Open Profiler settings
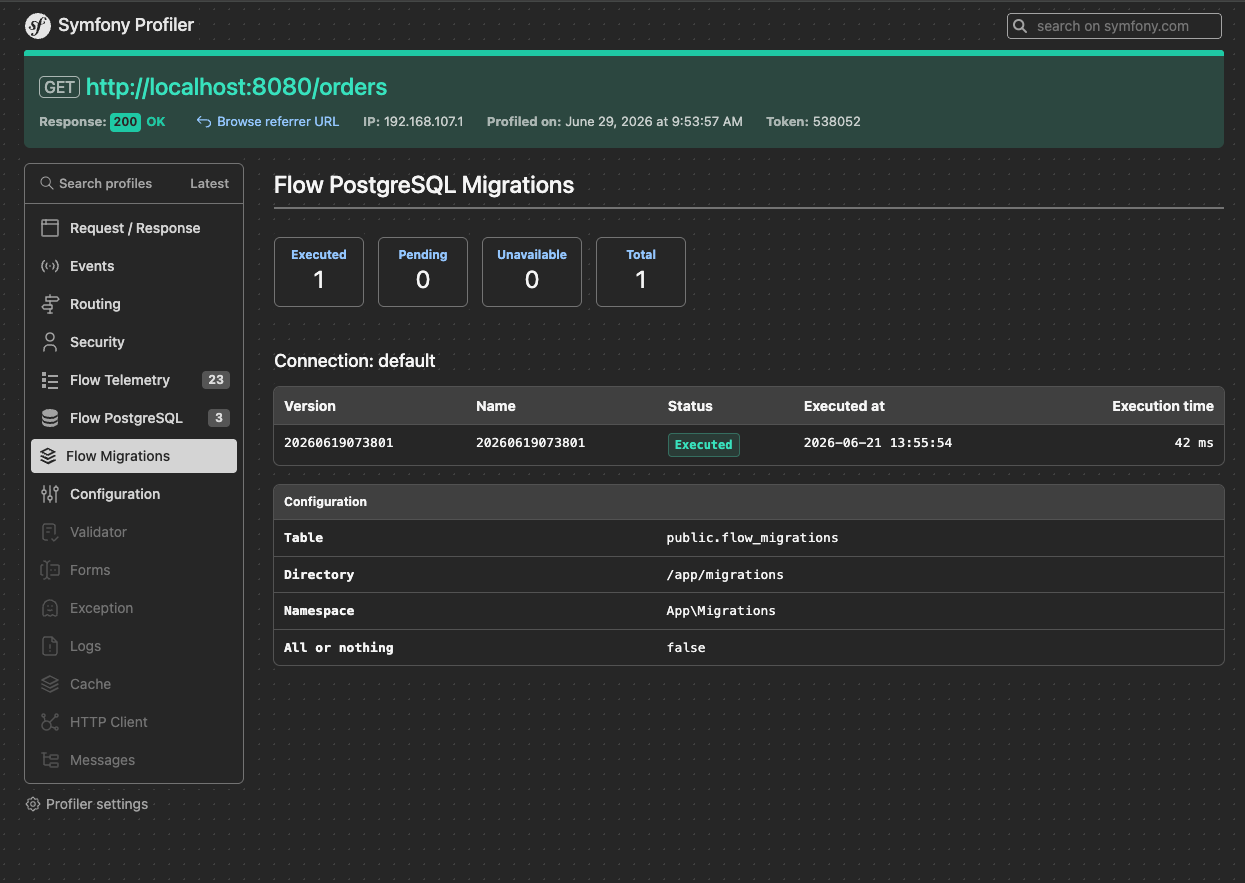This screenshot has width=1245, height=883. pos(87,804)
